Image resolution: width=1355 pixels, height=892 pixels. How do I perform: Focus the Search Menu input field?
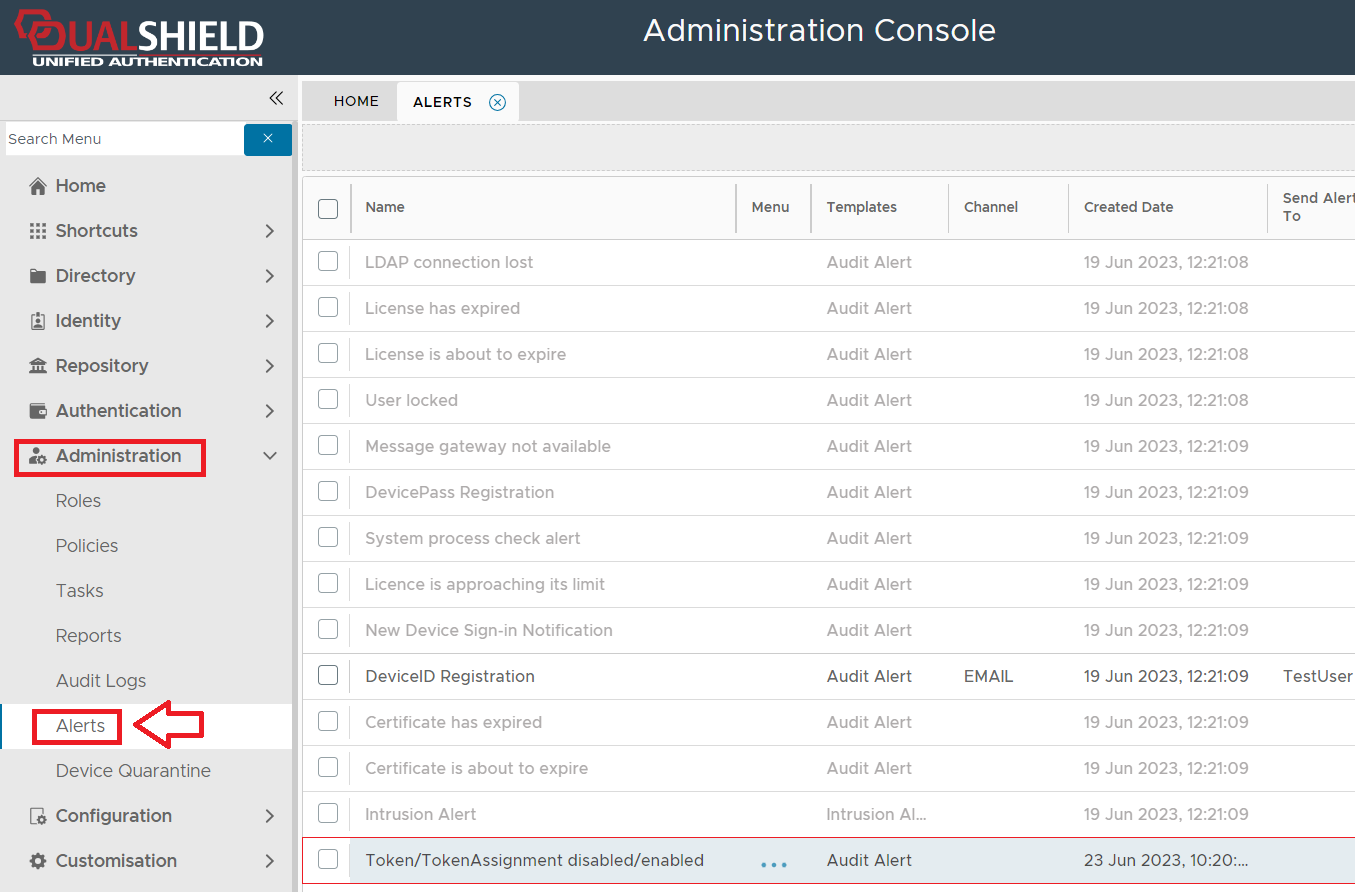tap(122, 139)
